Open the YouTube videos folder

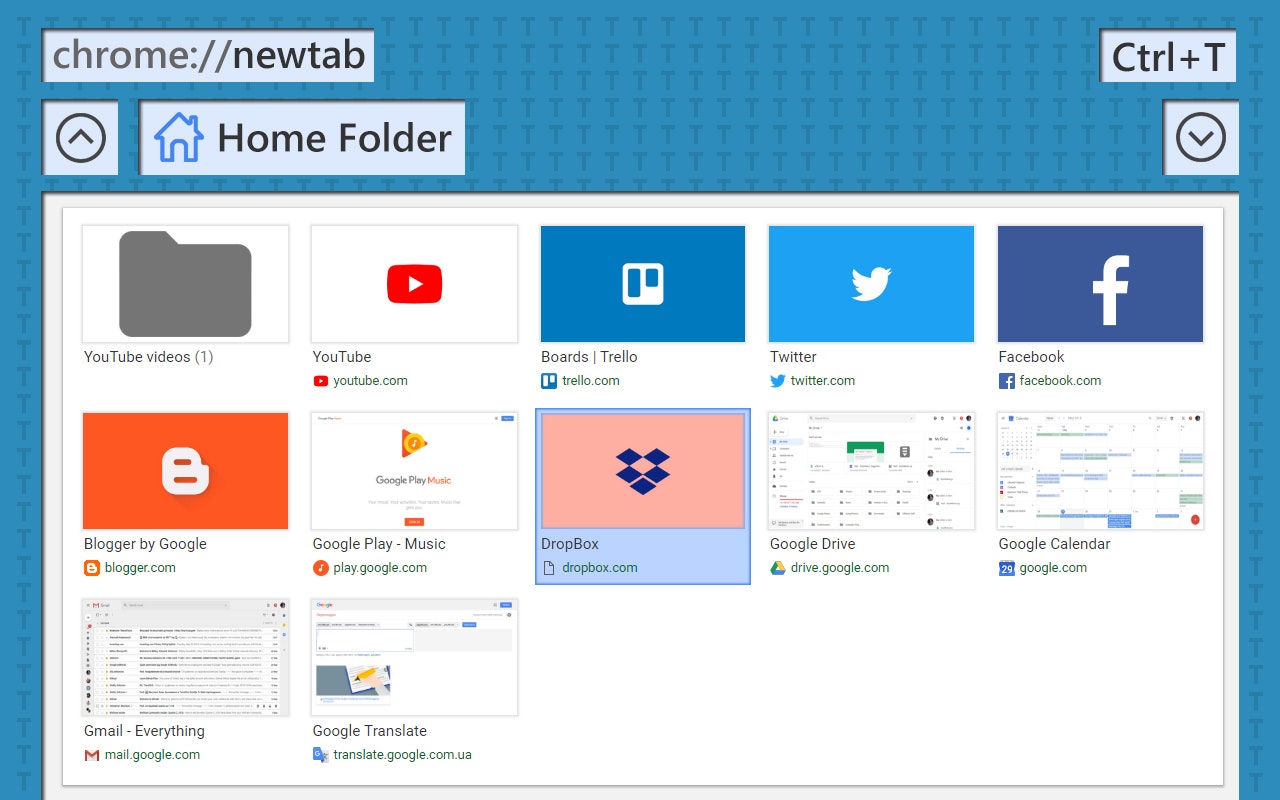coord(185,283)
